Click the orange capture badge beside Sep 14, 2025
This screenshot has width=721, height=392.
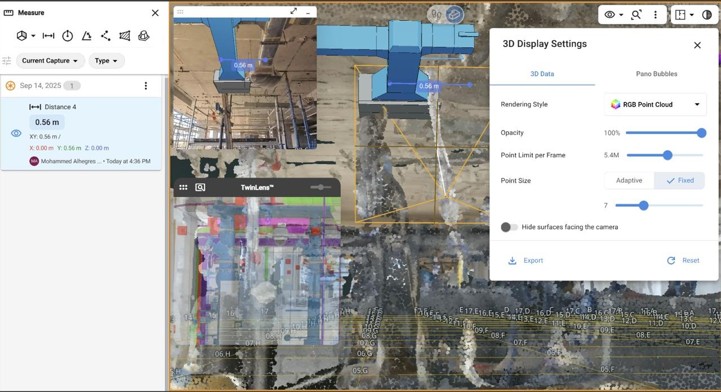pos(11,85)
